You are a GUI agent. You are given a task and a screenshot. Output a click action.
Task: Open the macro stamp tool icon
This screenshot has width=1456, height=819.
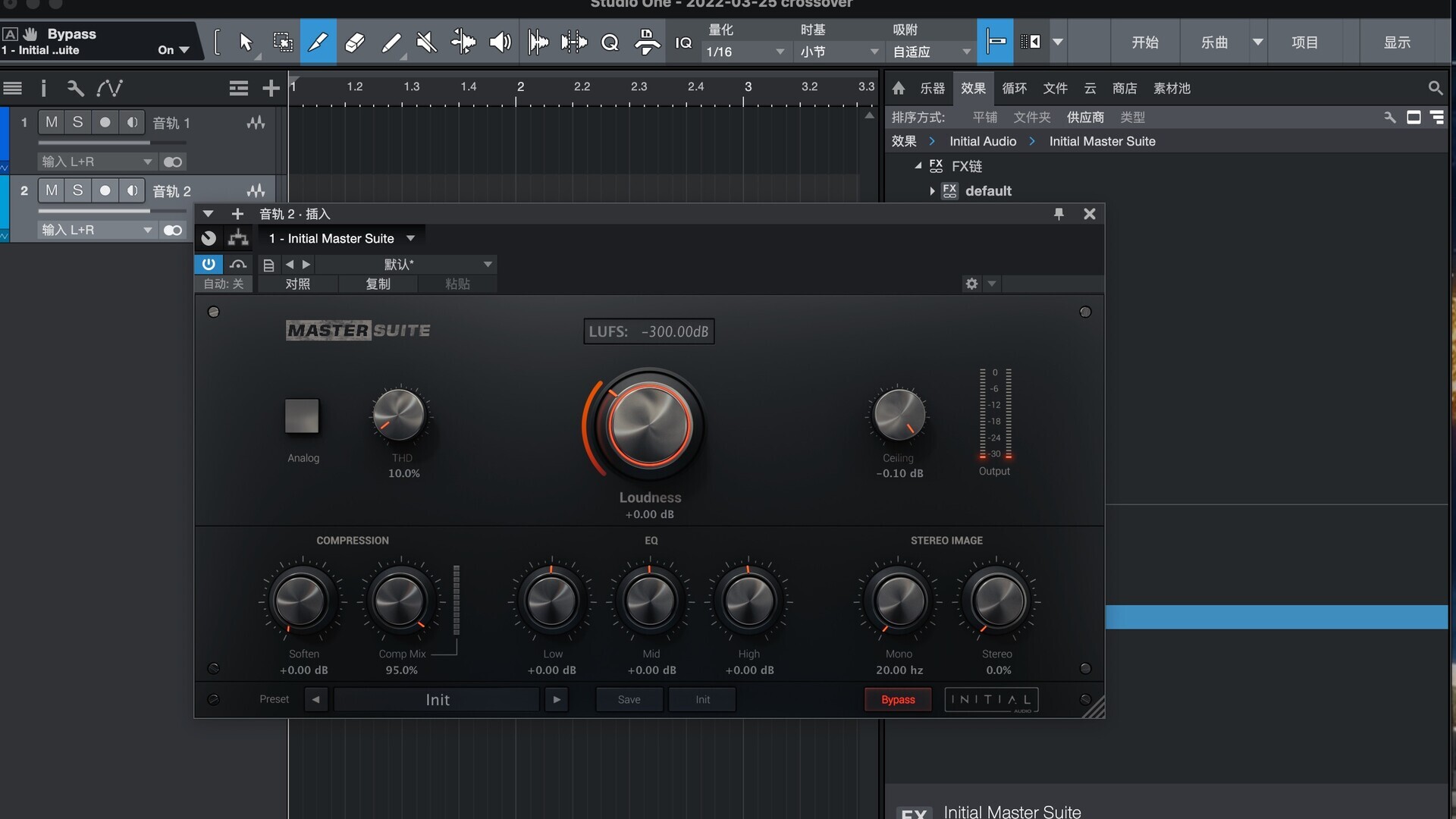647,42
